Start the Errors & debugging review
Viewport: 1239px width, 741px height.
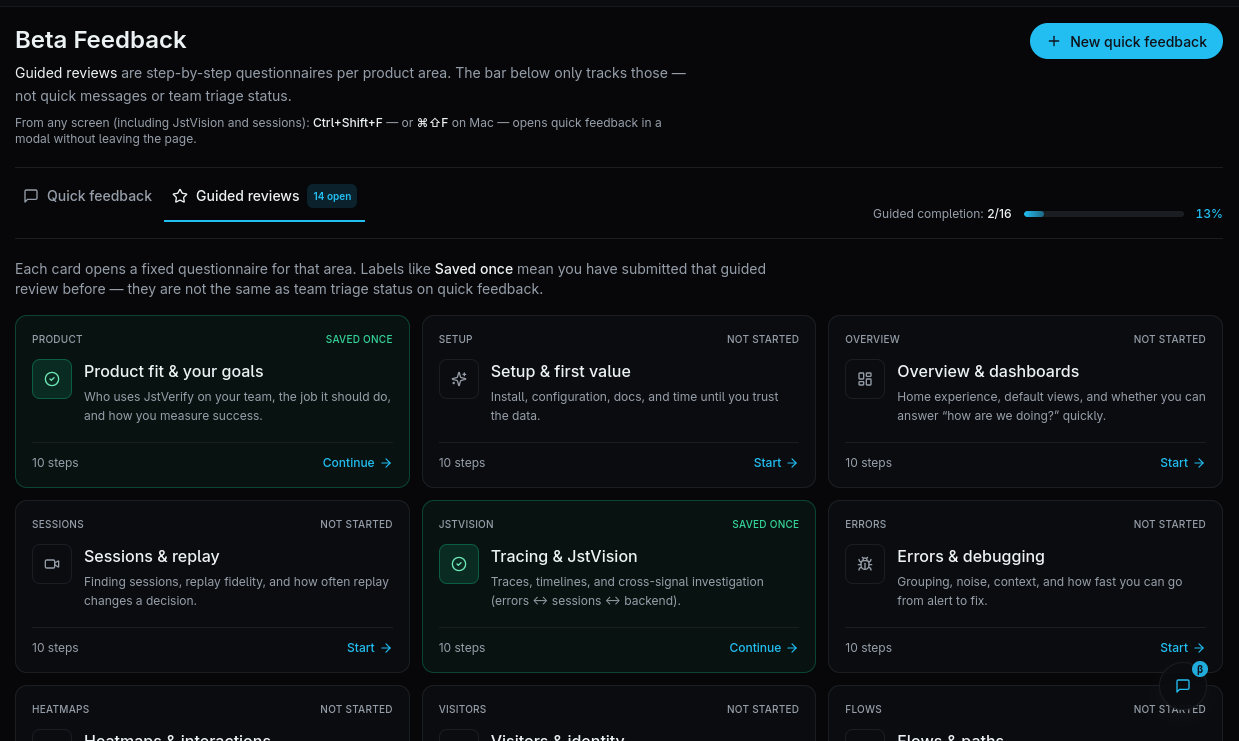pos(1183,648)
